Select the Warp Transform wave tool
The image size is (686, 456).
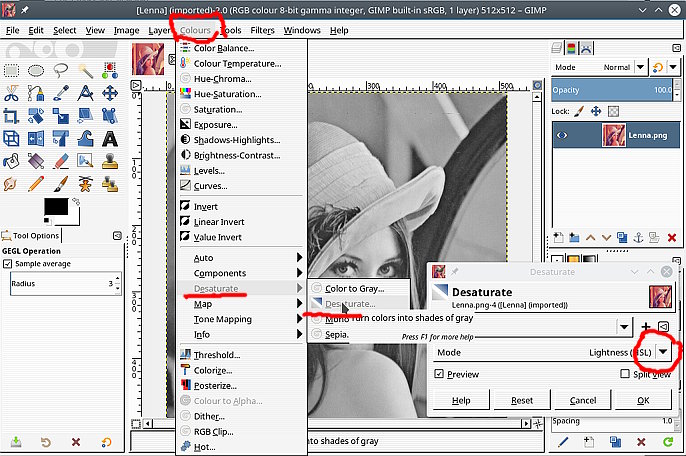(x=85, y=139)
